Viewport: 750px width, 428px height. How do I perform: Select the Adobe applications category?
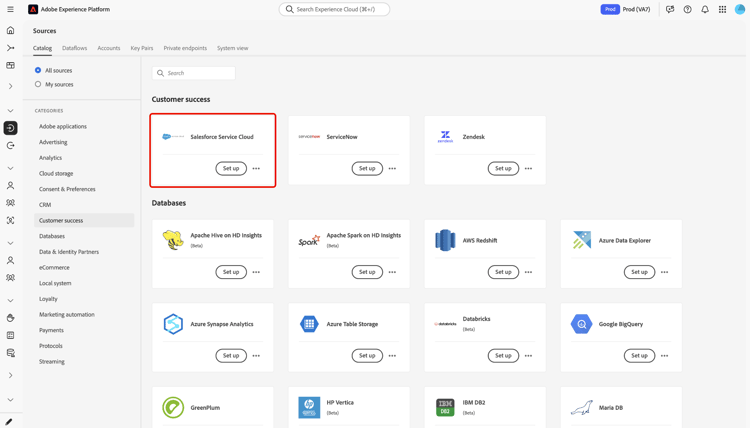[63, 127]
